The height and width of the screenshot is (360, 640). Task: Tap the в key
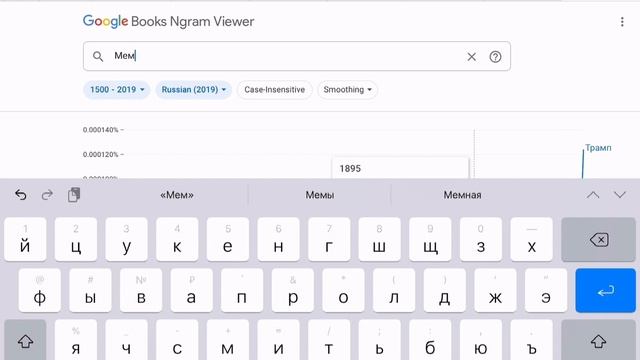(x=141, y=291)
